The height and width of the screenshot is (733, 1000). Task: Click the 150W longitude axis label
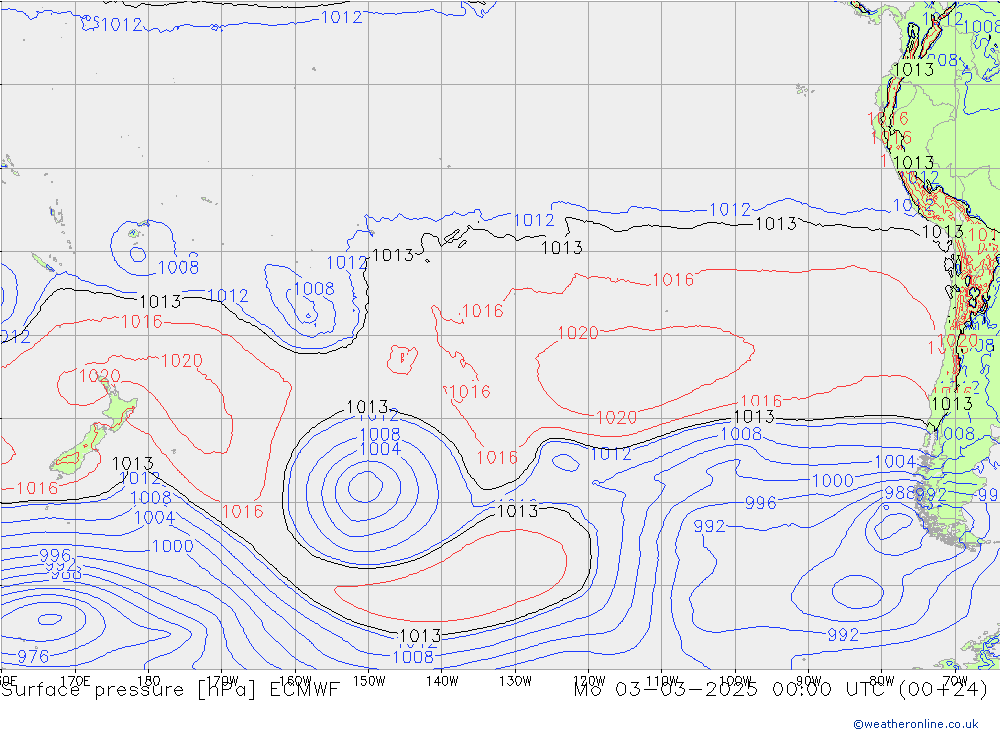pyautogui.click(x=368, y=680)
